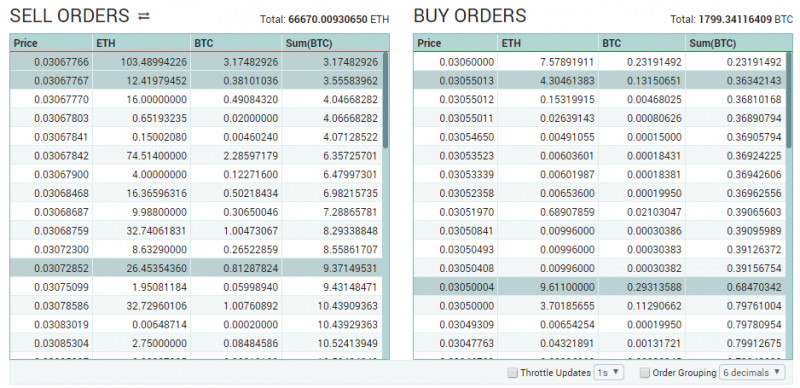Viewport: 800px width, 388px height.
Task: Click the Price header in Buy Orders
Action: [455, 43]
